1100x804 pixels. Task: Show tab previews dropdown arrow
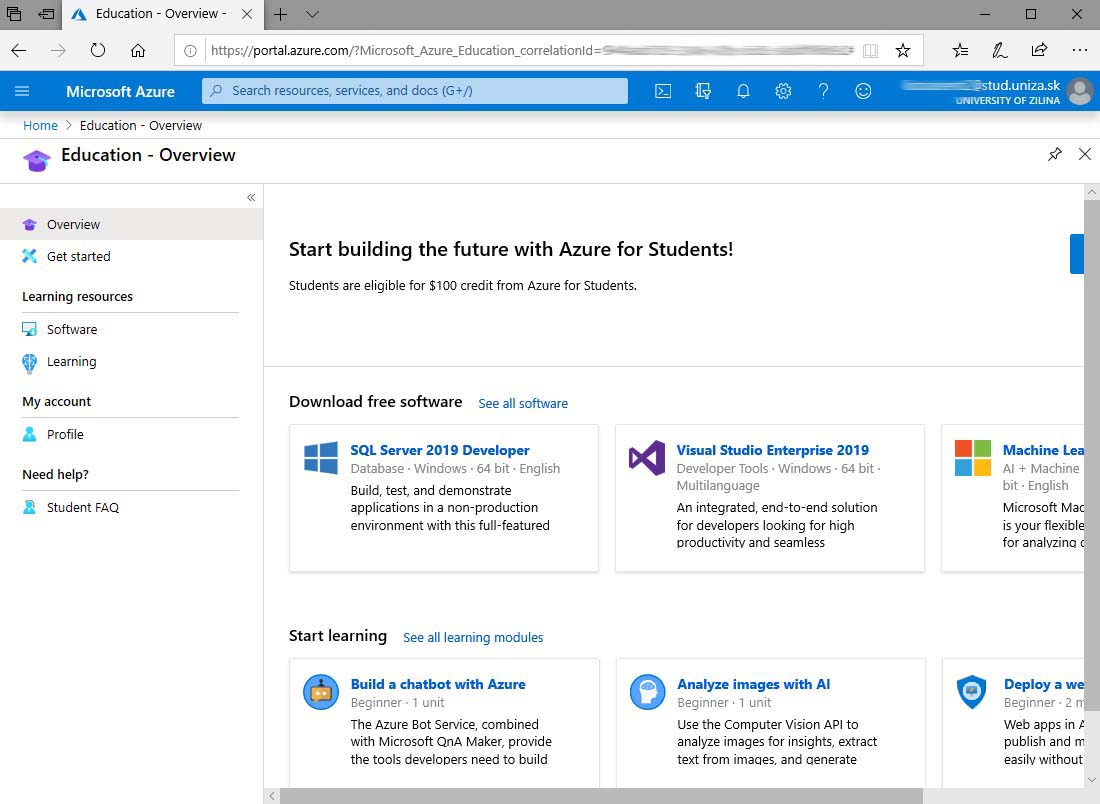click(313, 14)
